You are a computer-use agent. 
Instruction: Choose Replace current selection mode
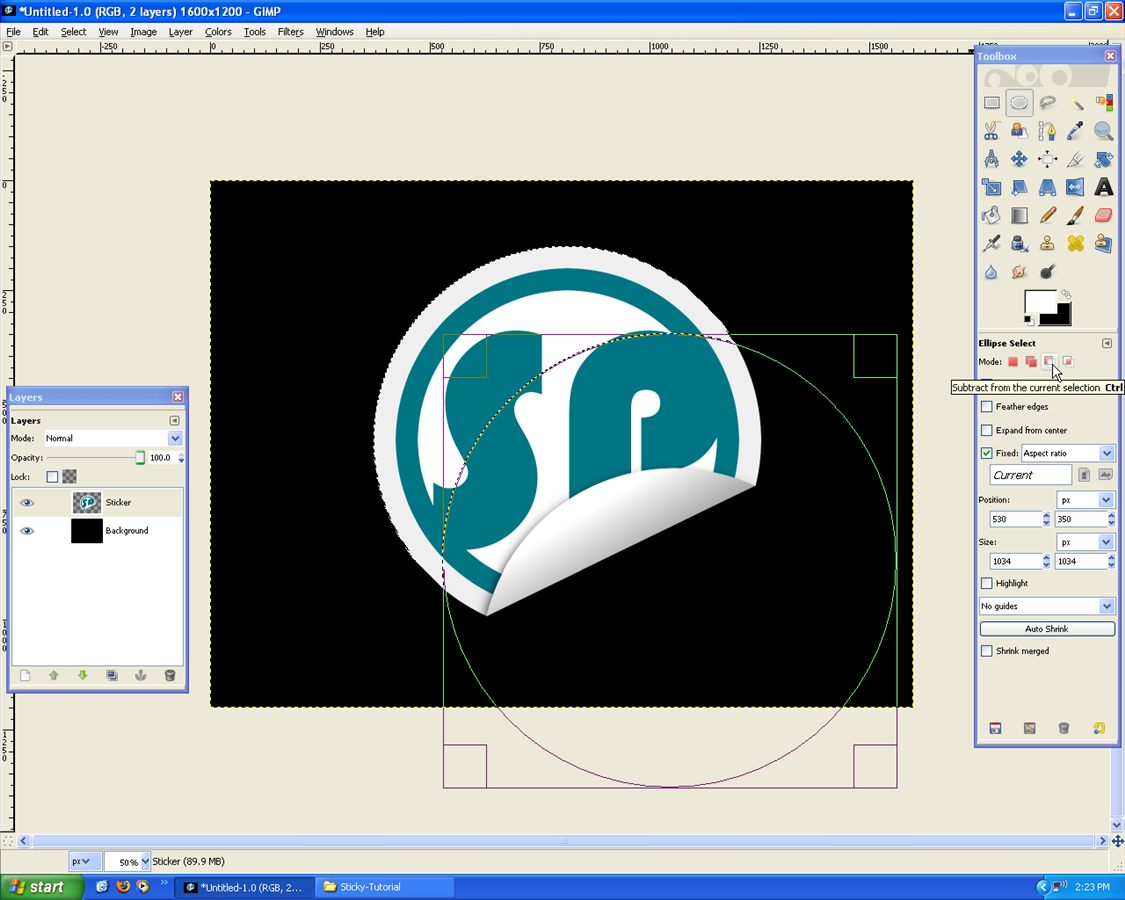1013,362
